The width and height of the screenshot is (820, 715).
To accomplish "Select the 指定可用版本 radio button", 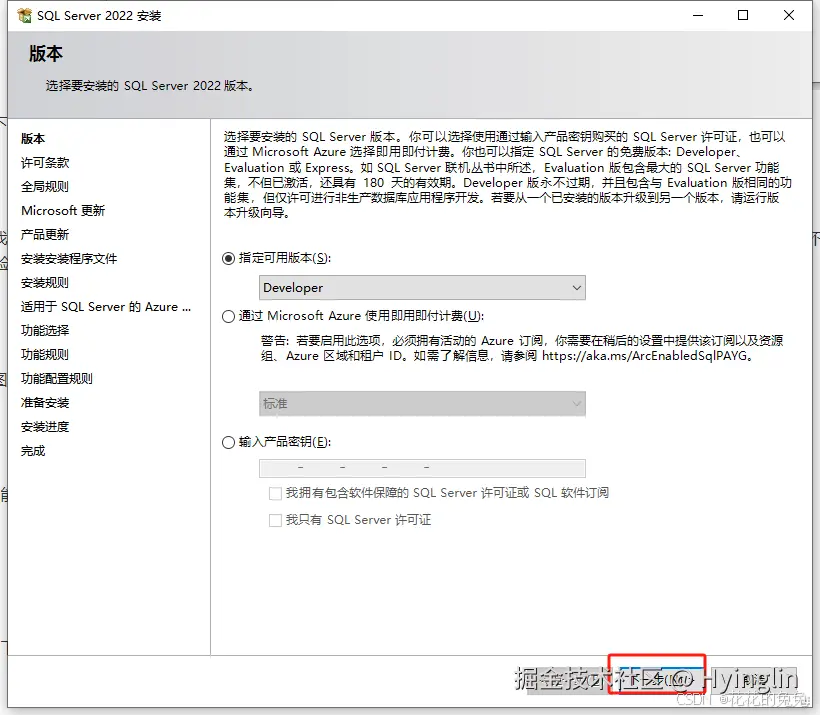I will pyautogui.click(x=228, y=258).
